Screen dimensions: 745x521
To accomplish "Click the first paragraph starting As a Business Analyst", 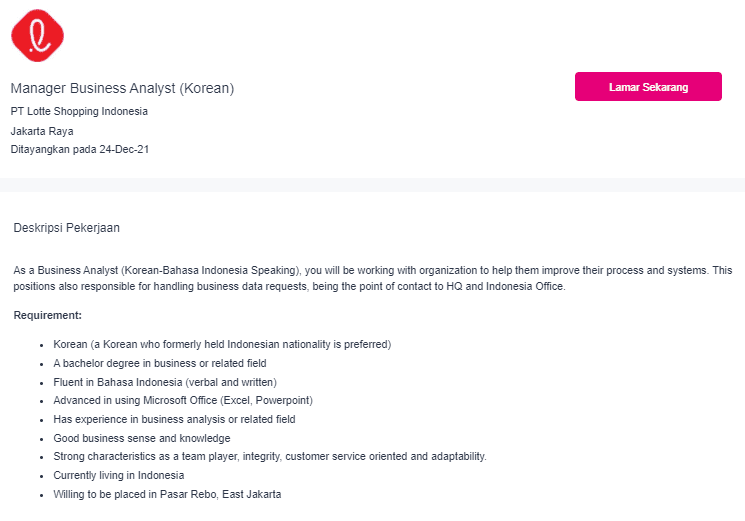I will [372, 278].
